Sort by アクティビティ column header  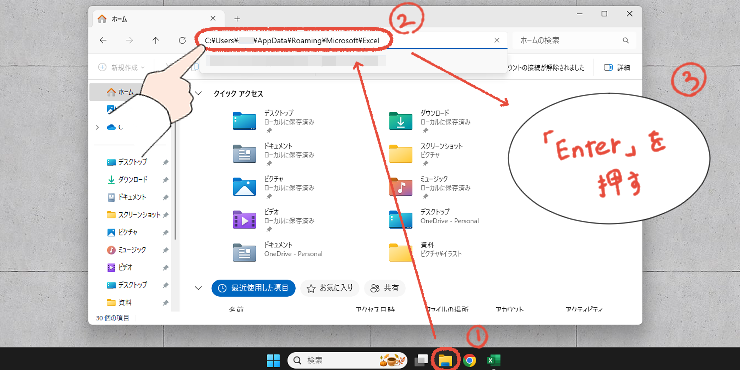[x=584, y=310]
